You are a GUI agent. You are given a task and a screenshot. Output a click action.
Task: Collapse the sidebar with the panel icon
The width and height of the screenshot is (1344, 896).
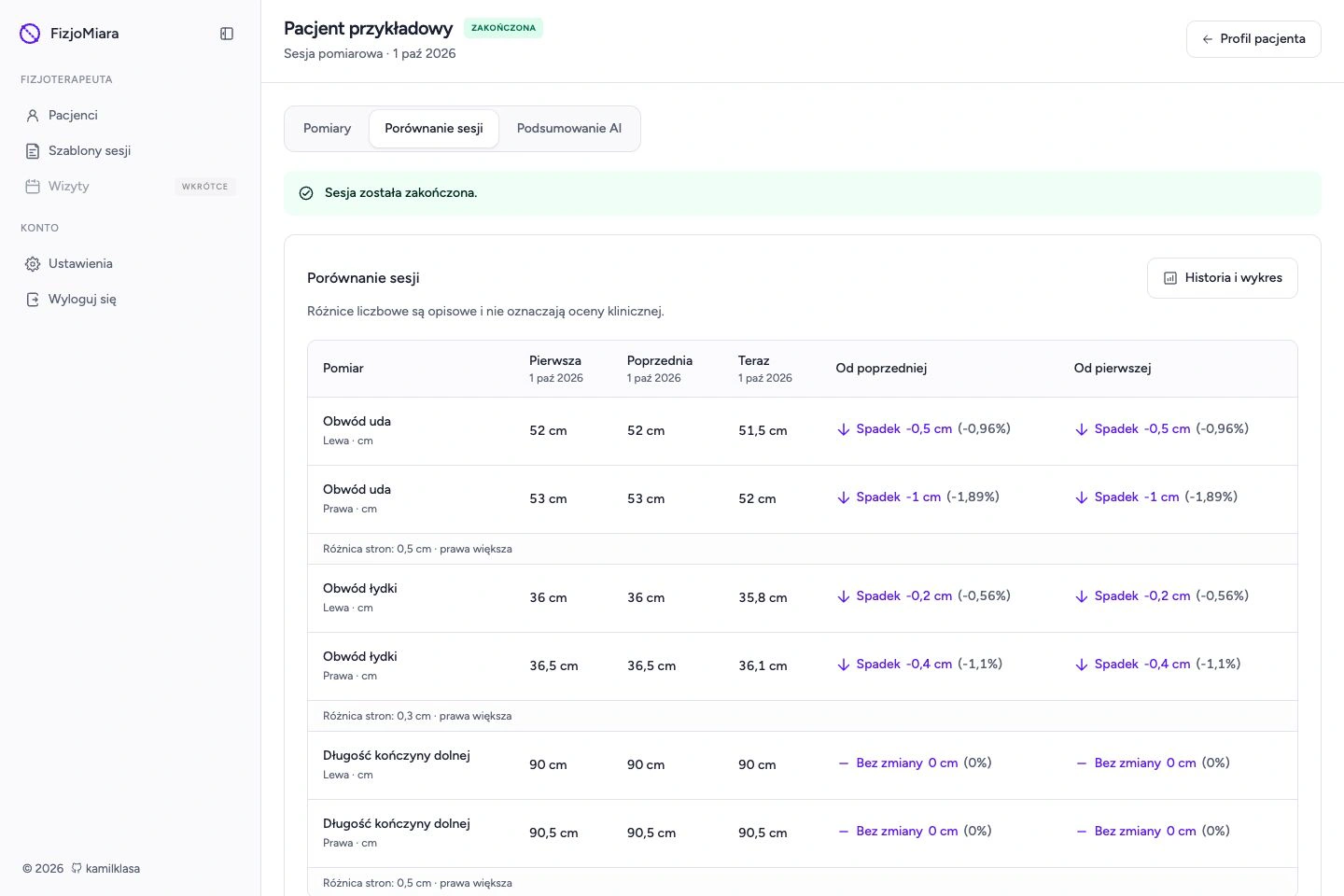tap(227, 34)
